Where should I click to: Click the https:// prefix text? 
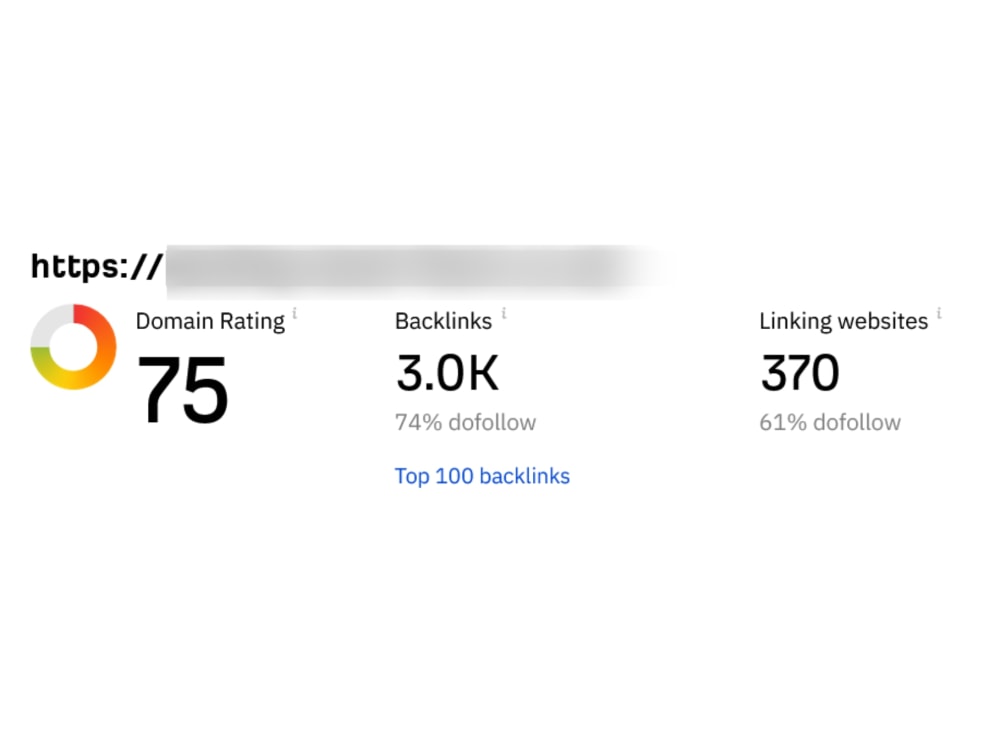96,267
